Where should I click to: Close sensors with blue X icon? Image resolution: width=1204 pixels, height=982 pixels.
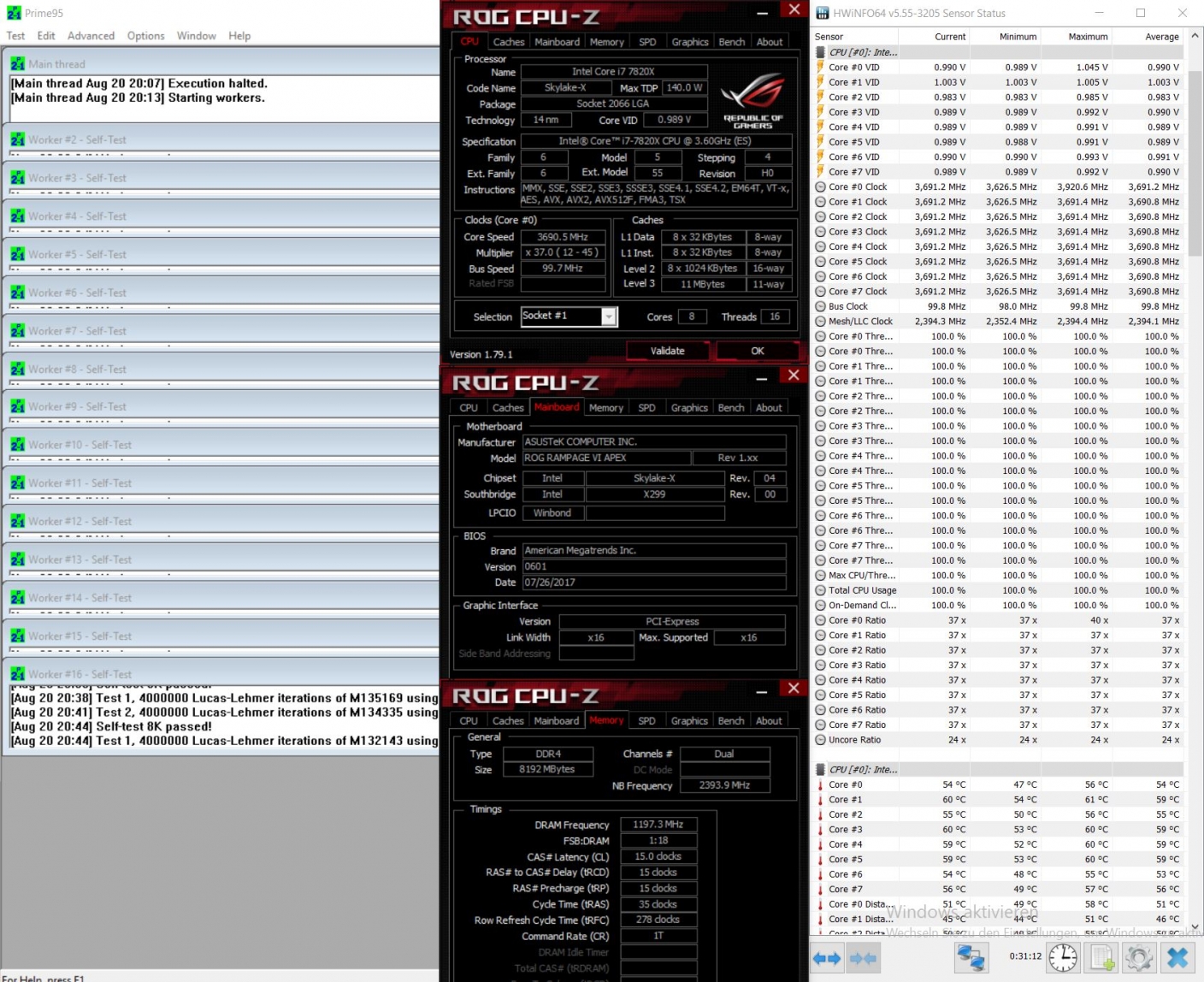pyautogui.click(x=1177, y=958)
